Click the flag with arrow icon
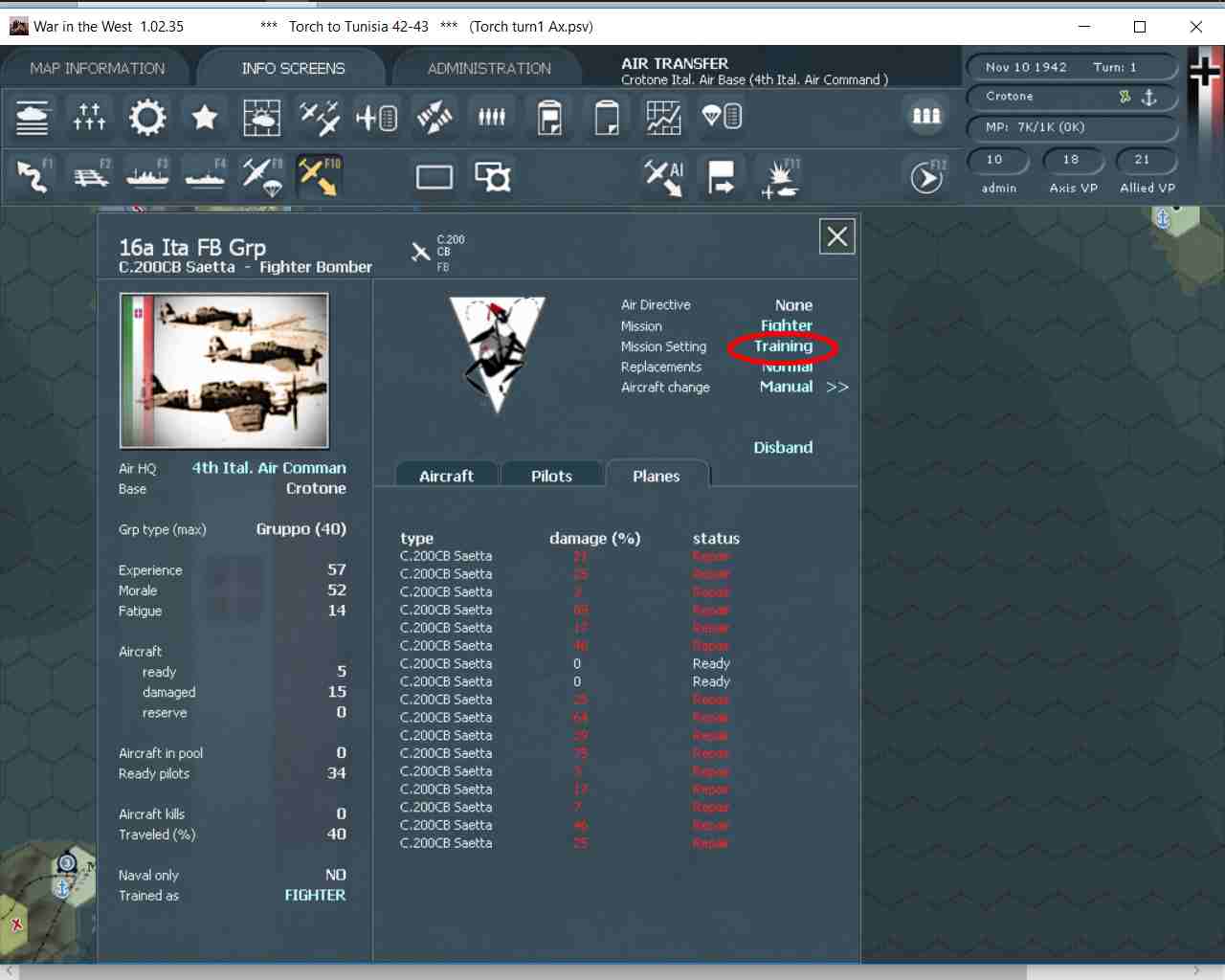1225x980 pixels. pyautogui.click(x=721, y=176)
